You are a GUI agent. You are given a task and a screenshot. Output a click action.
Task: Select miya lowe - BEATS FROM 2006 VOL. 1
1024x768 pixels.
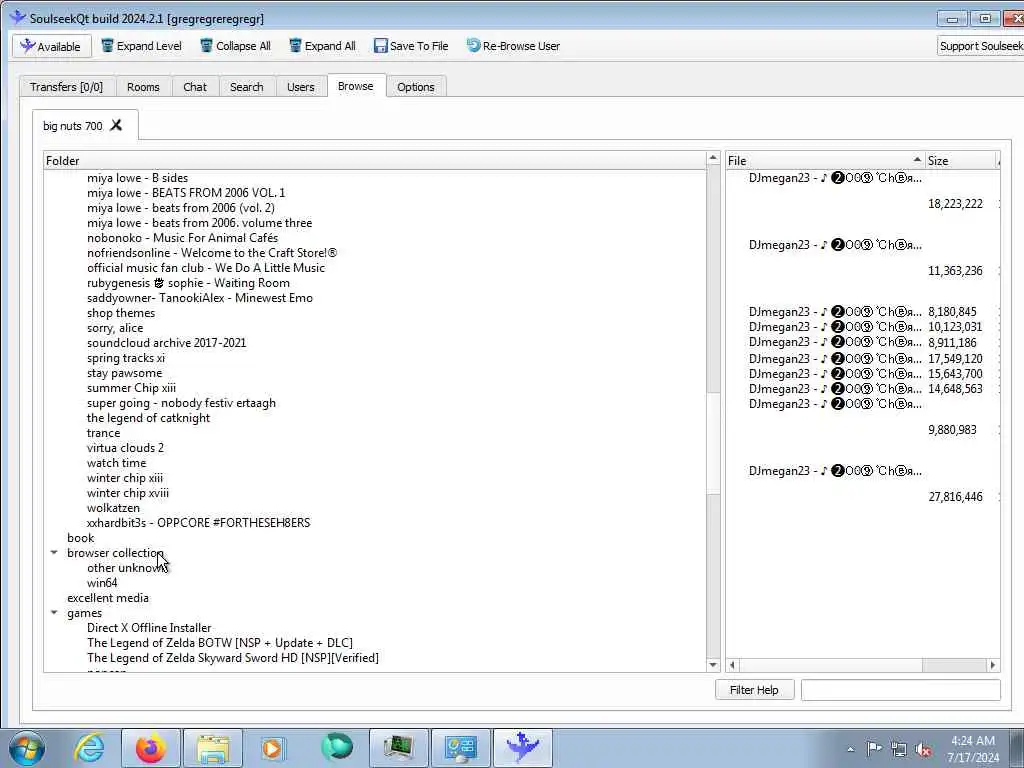pos(186,193)
